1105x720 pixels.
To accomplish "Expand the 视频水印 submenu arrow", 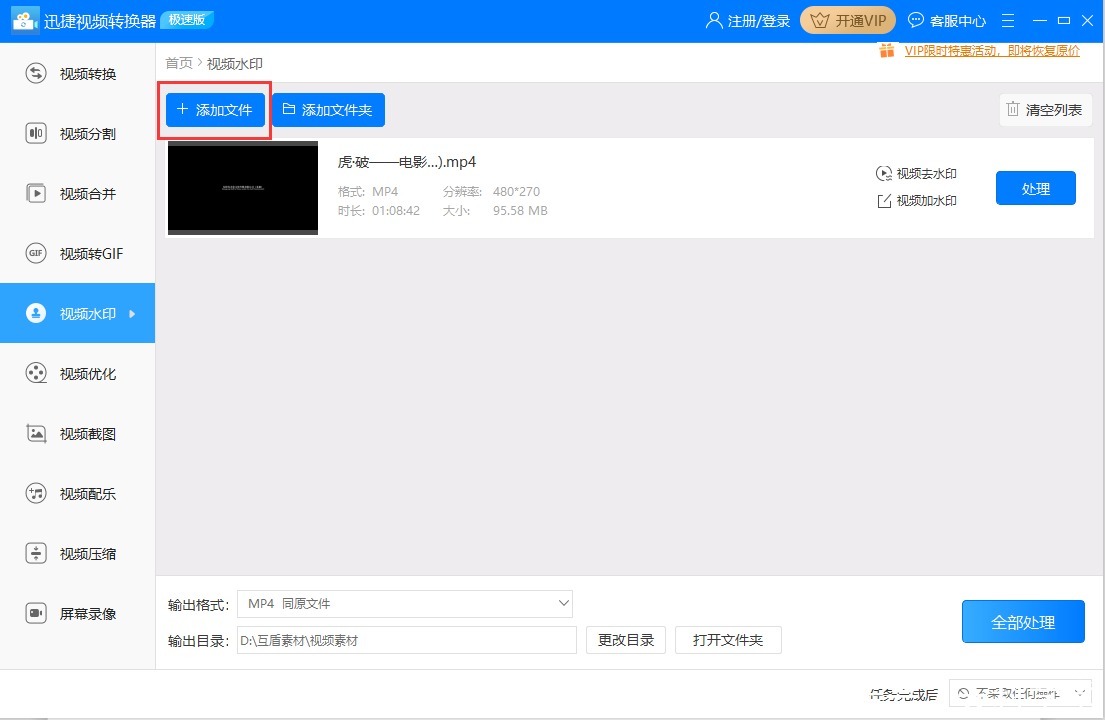I will pos(132,314).
